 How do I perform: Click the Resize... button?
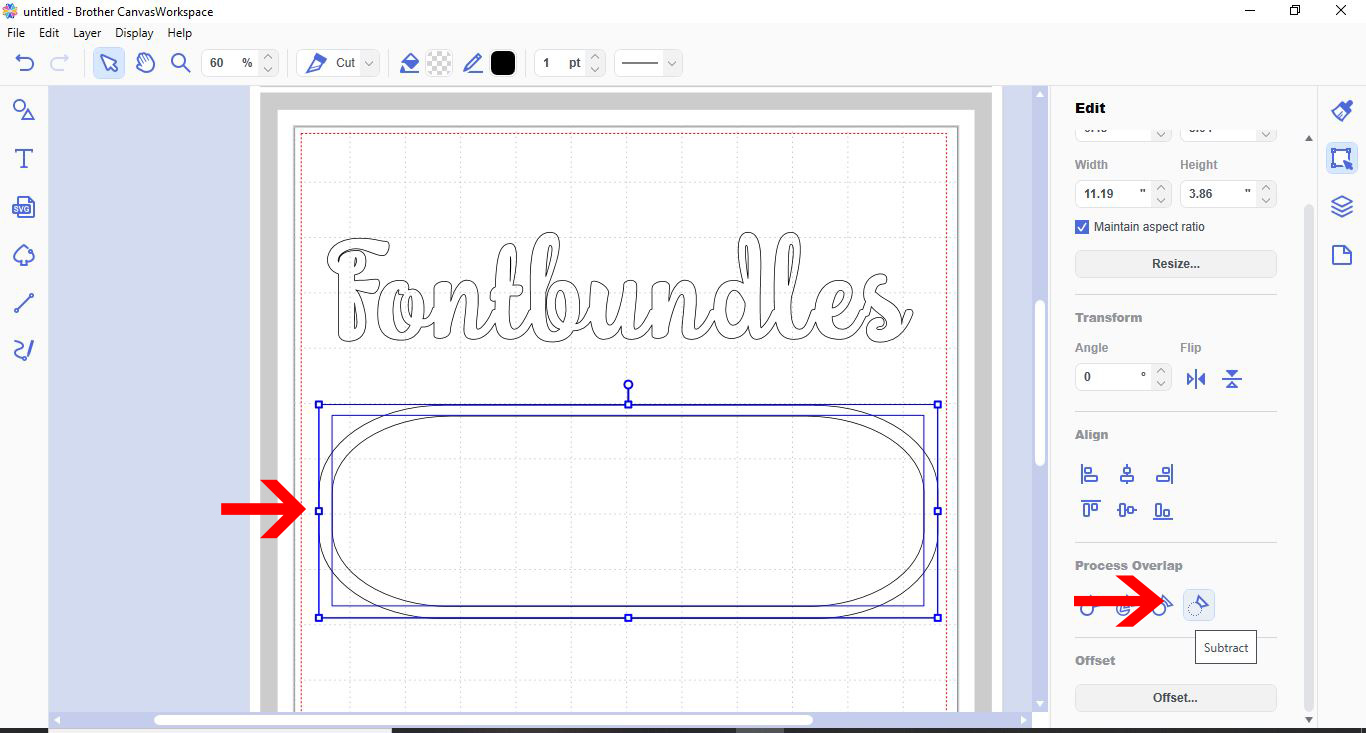(x=1176, y=264)
